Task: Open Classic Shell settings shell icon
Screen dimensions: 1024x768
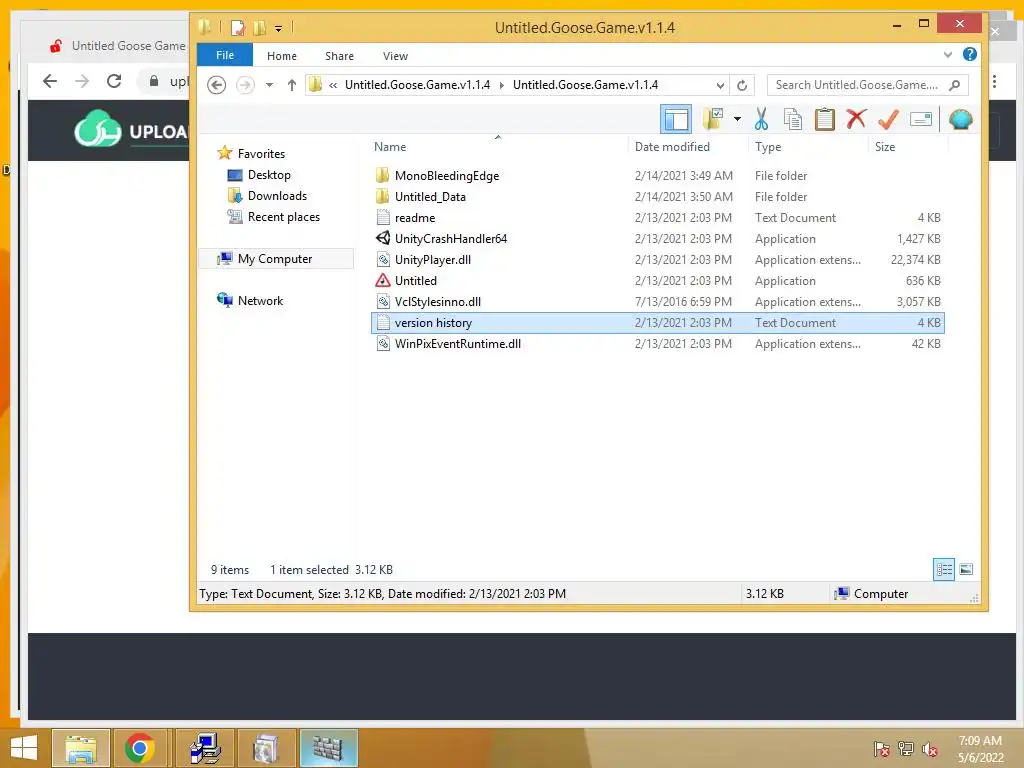Action: [961, 120]
